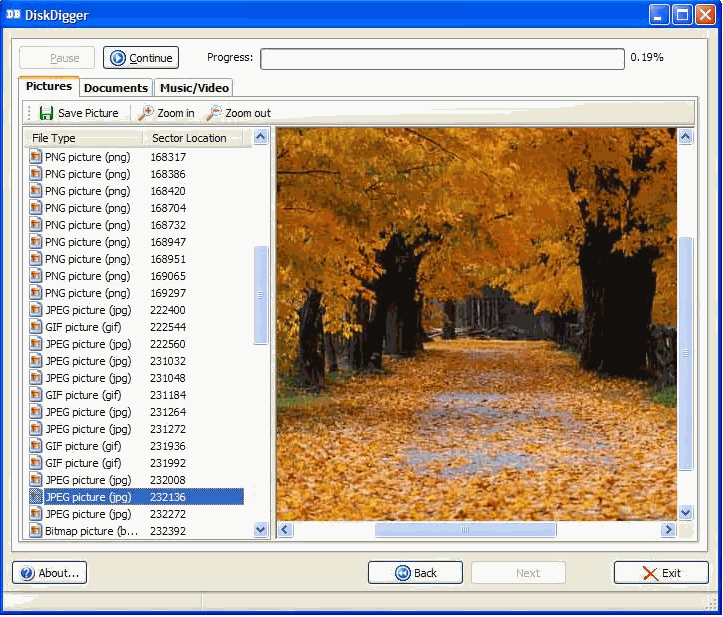The height and width of the screenshot is (617, 723).
Task: Click the preview horizontal scrollbar thumb
Action: pos(465,530)
